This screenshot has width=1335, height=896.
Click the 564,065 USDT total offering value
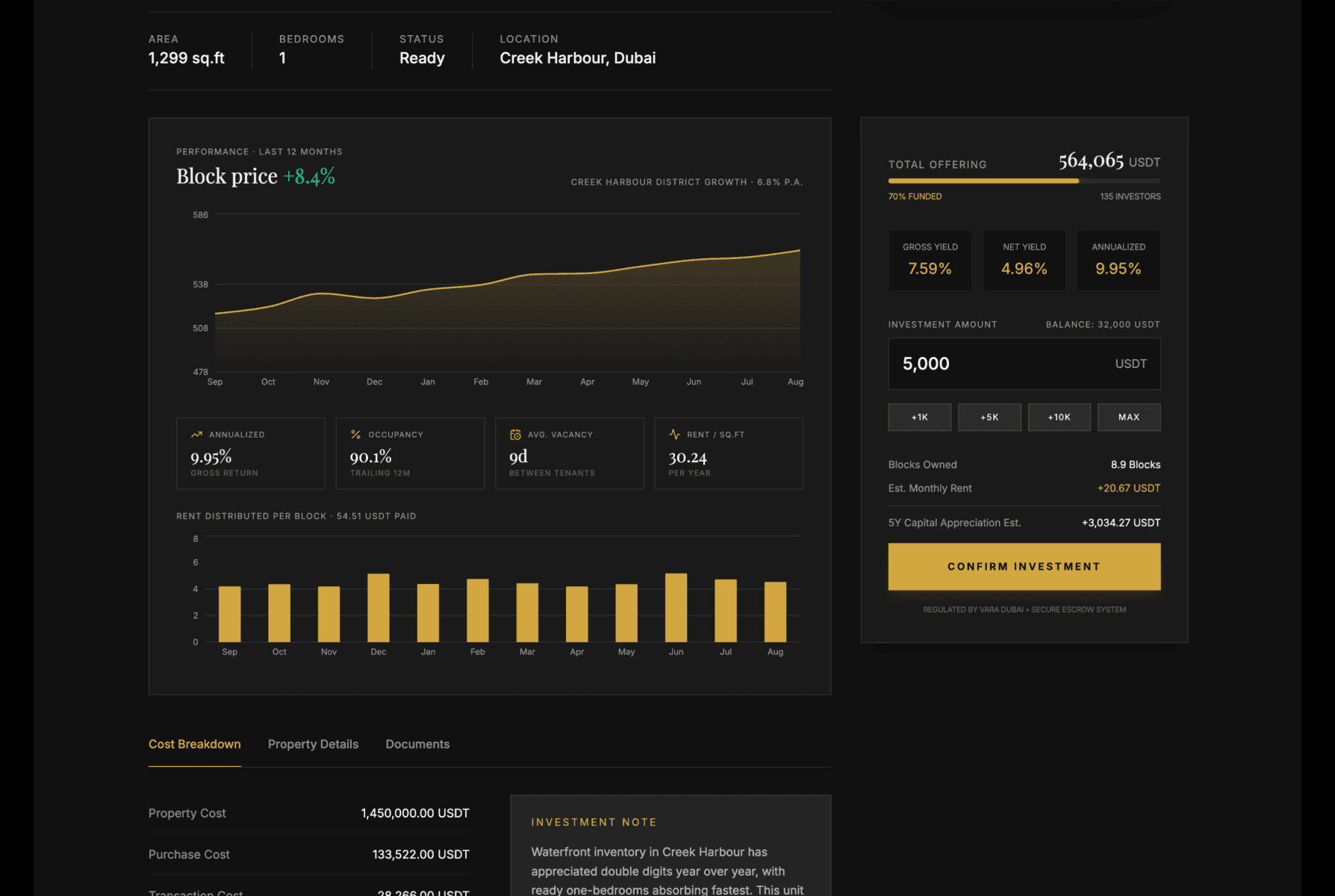[1110, 161]
